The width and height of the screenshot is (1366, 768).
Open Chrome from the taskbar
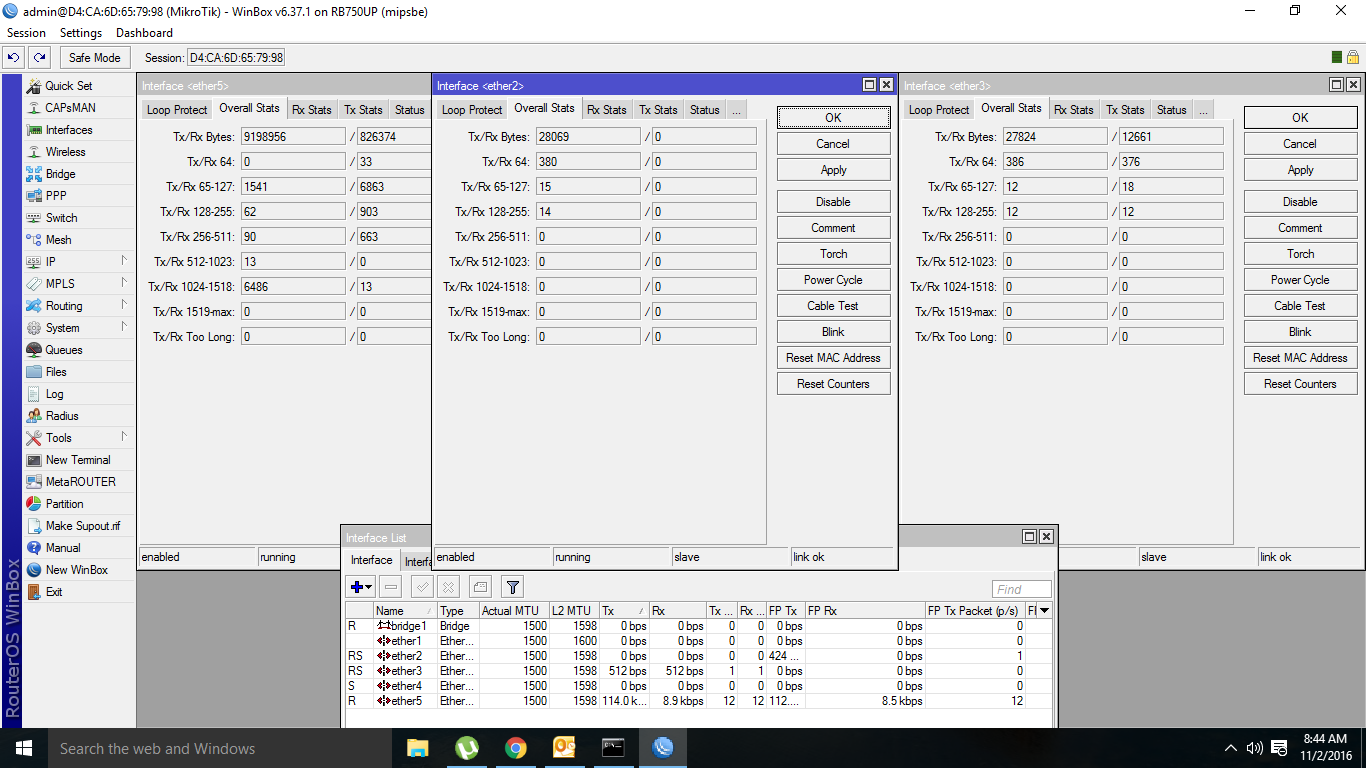tap(515, 748)
